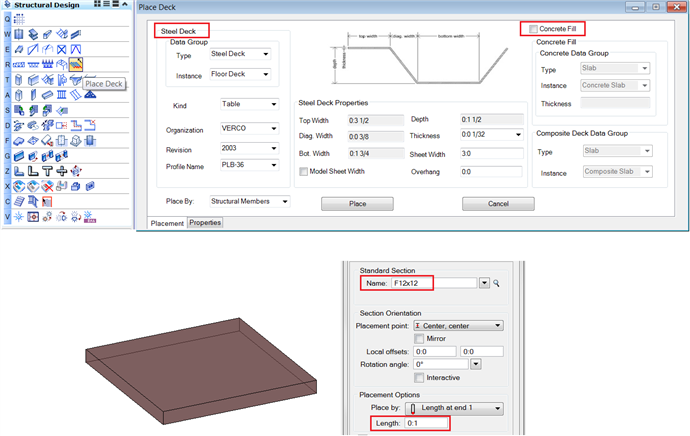Click the Cancel button
690x436 pixels.
click(x=498, y=204)
